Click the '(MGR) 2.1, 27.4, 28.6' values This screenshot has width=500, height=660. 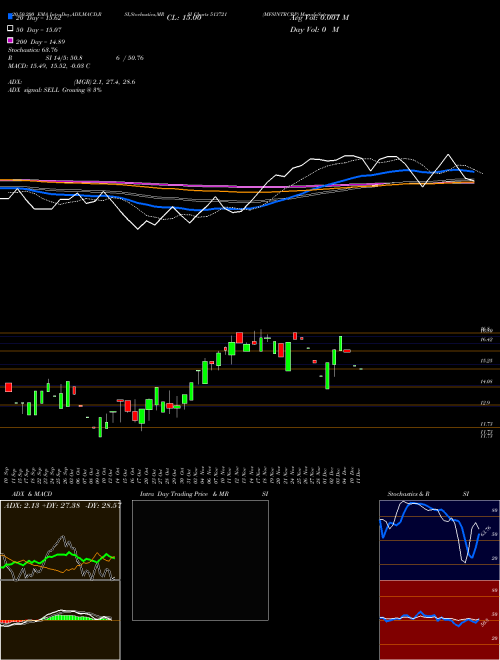click(x=104, y=82)
